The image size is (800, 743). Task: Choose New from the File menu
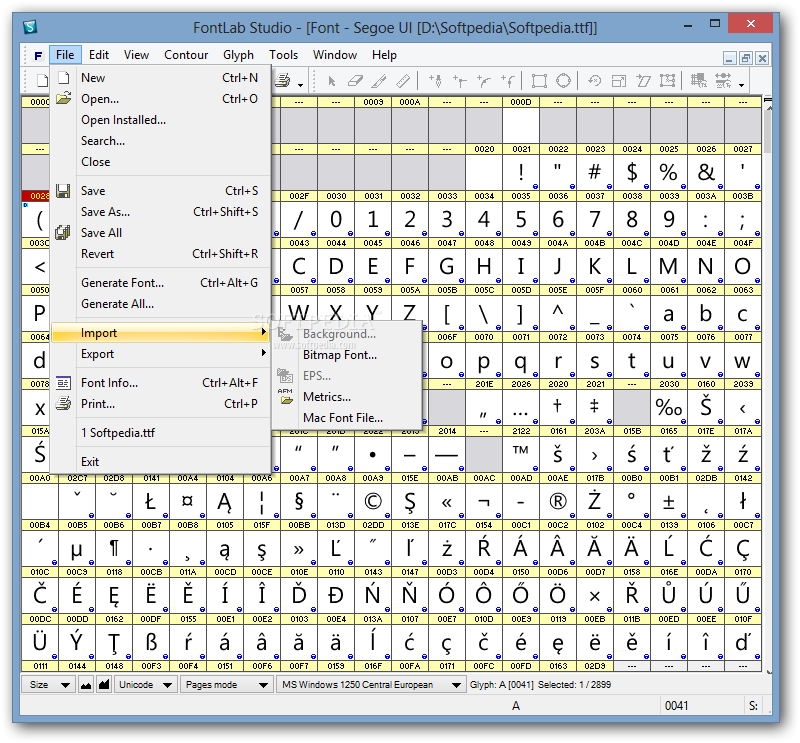pos(160,78)
